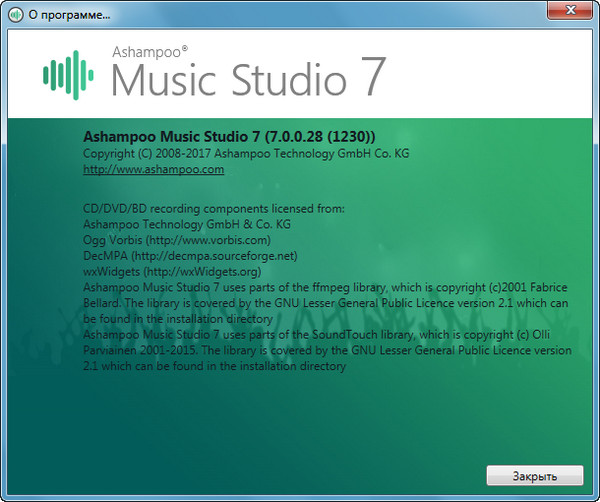Click the DecMPA sourceforge line

(x=190, y=256)
